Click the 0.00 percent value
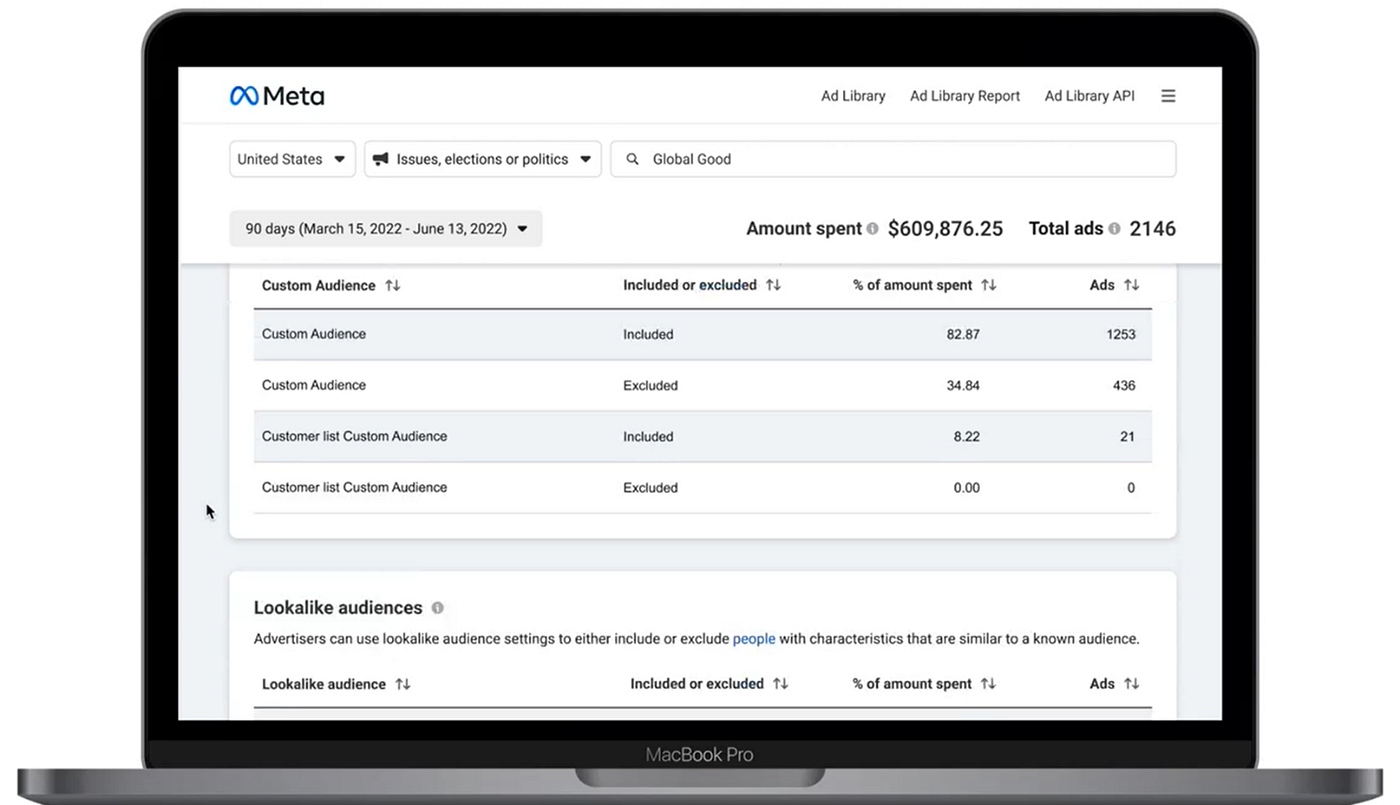 tap(967, 487)
